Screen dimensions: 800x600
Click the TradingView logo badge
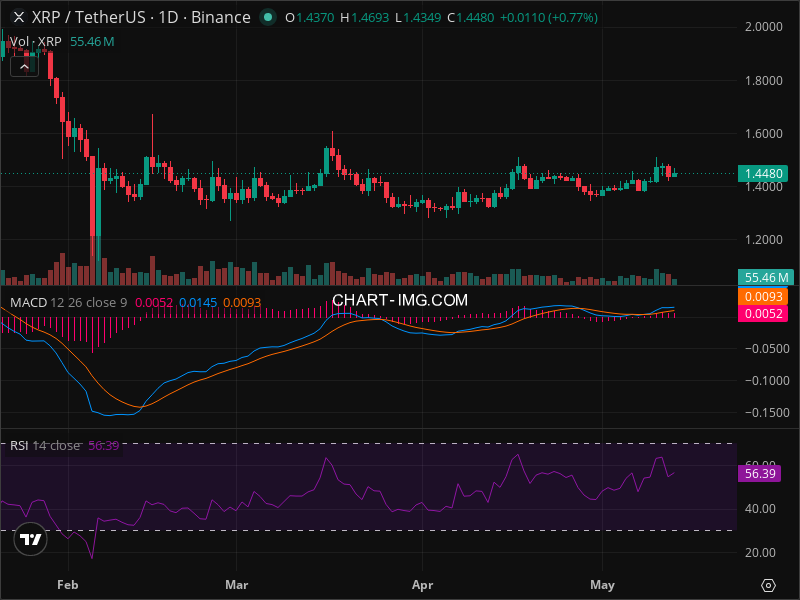click(31, 539)
